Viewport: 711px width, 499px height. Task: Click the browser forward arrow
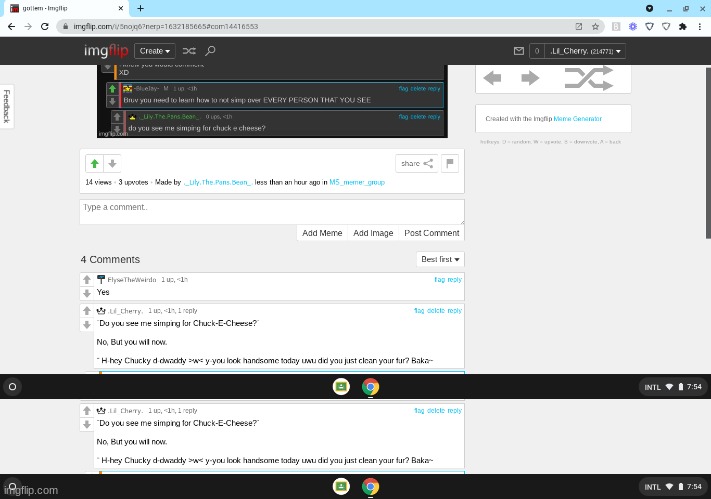point(28,26)
